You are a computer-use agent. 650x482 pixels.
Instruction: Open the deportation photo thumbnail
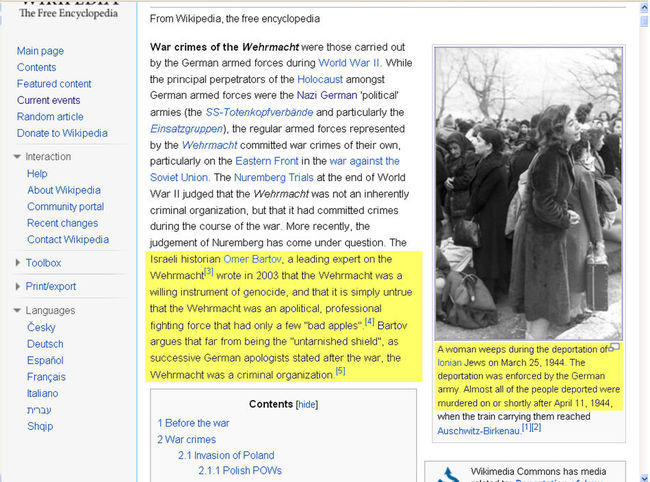(x=529, y=194)
